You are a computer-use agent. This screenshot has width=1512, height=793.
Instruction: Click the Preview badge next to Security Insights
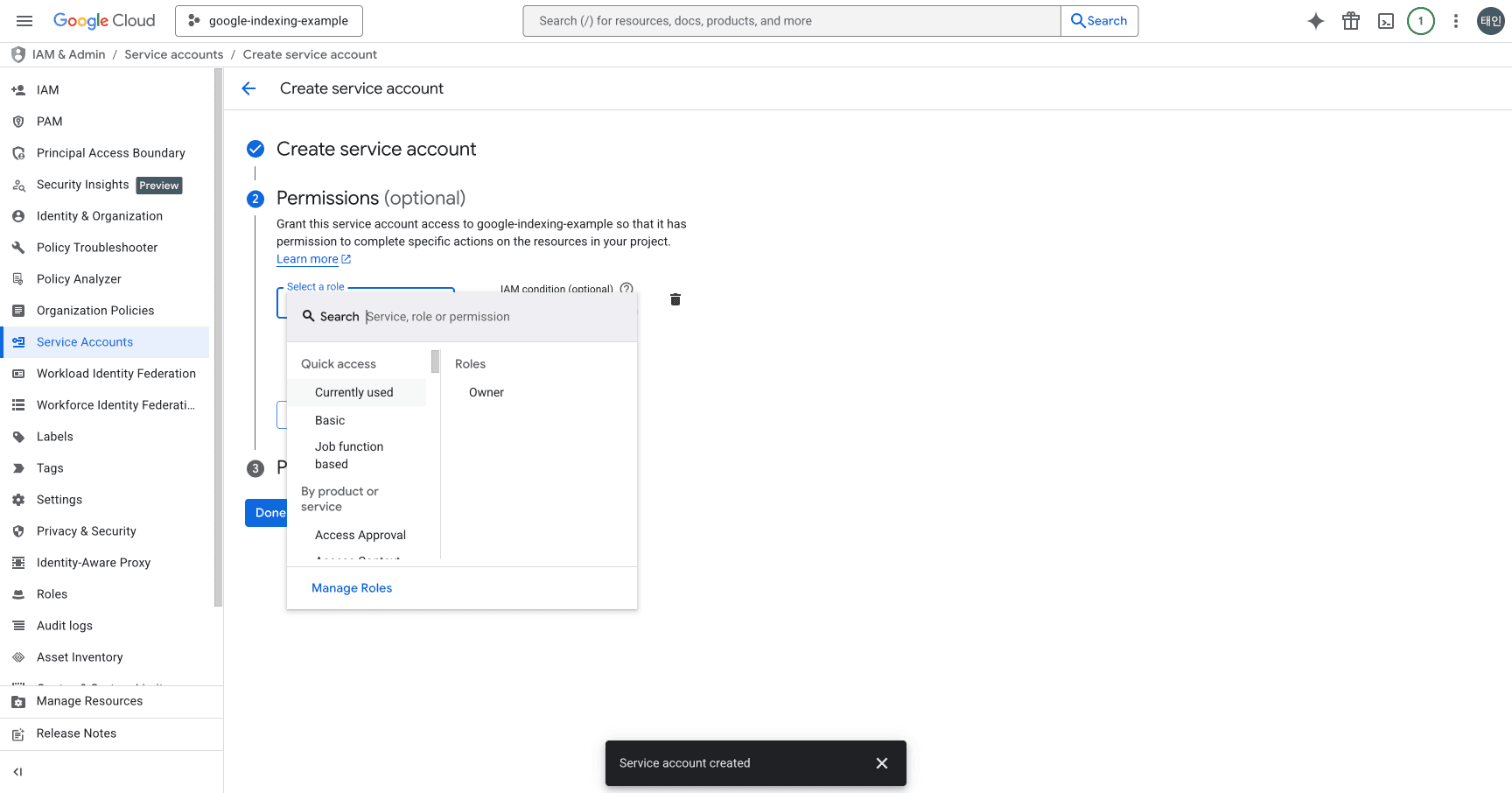click(x=159, y=185)
